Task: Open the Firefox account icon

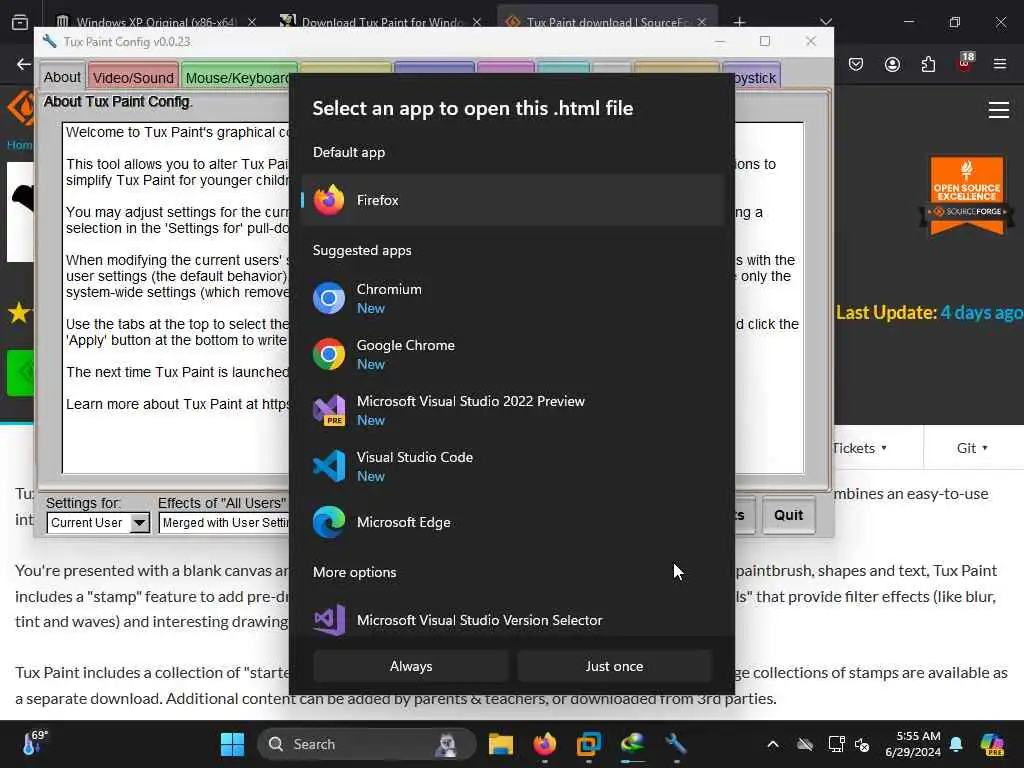Action: pyautogui.click(x=892, y=64)
